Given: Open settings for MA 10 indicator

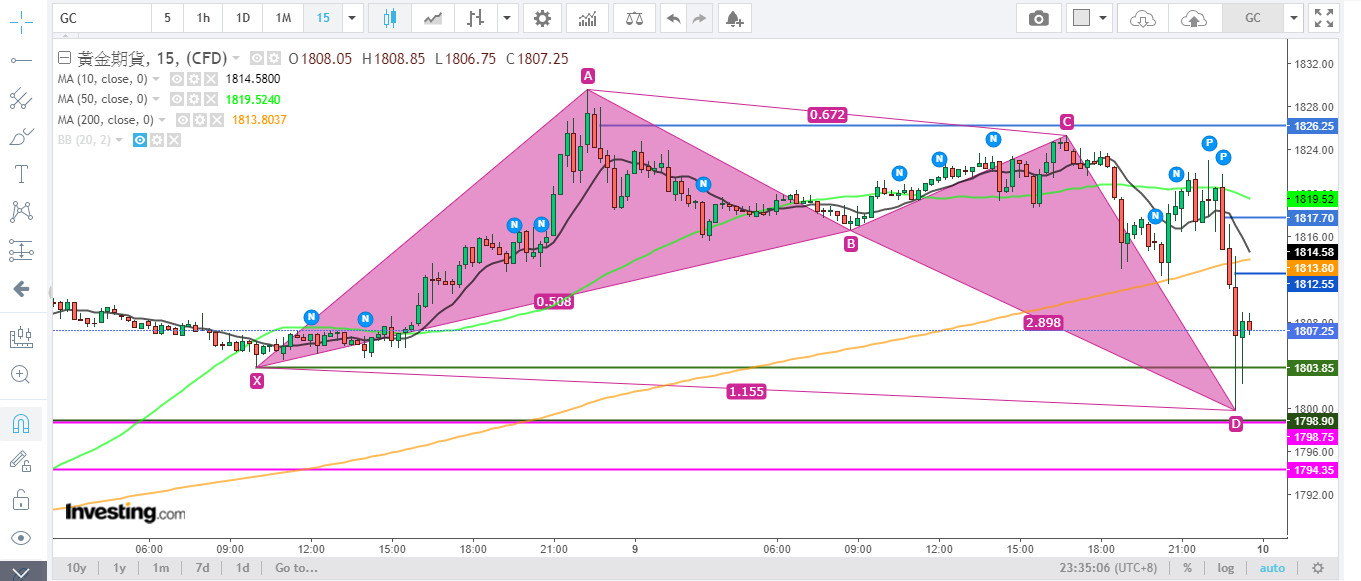Looking at the screenshot, I should click(193, 78).
